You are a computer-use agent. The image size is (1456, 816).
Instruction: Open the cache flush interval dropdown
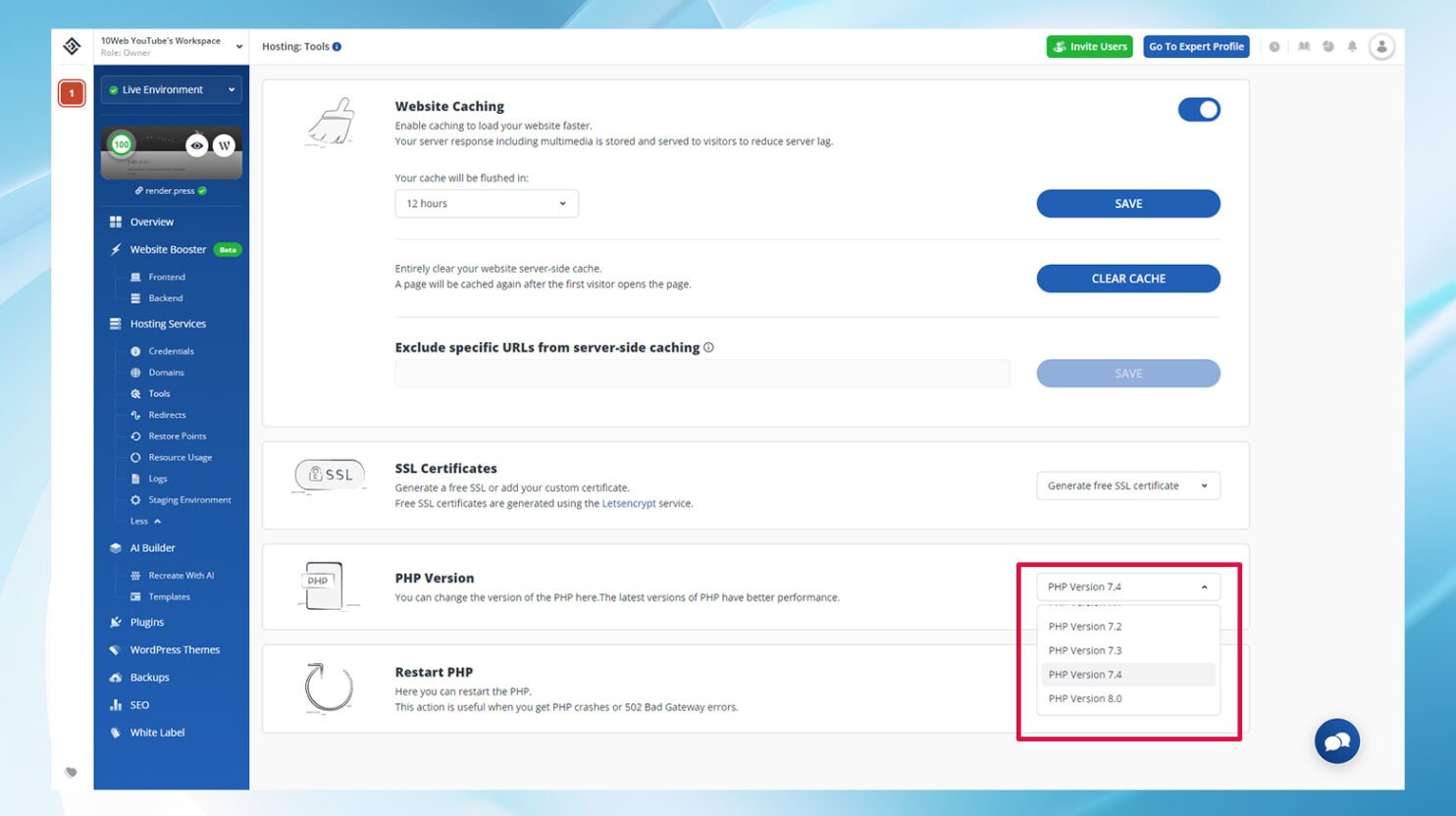pyautogui.click(x=486, y=203)
